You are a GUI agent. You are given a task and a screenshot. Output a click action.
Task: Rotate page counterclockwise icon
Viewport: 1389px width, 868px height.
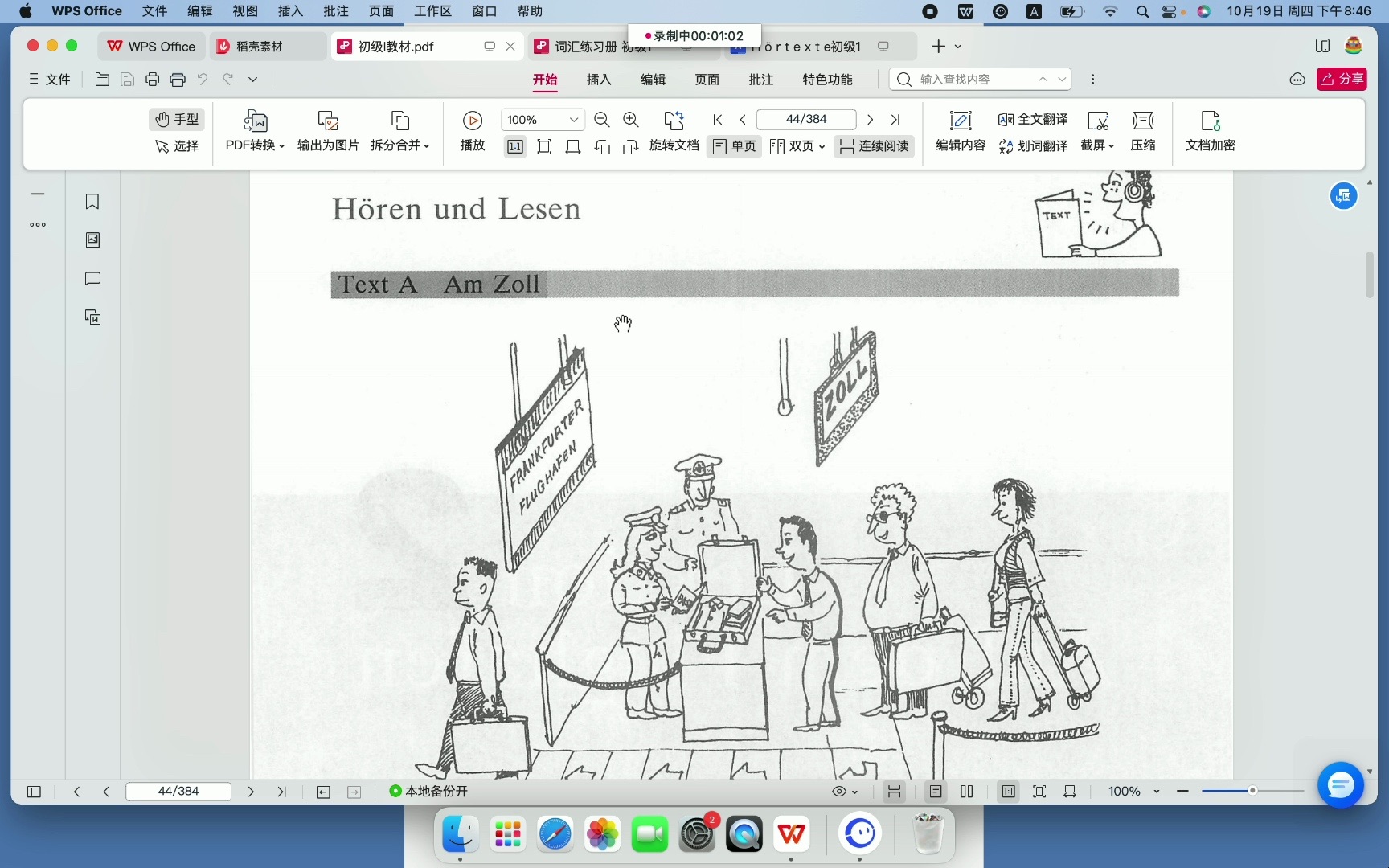(602, 146)
